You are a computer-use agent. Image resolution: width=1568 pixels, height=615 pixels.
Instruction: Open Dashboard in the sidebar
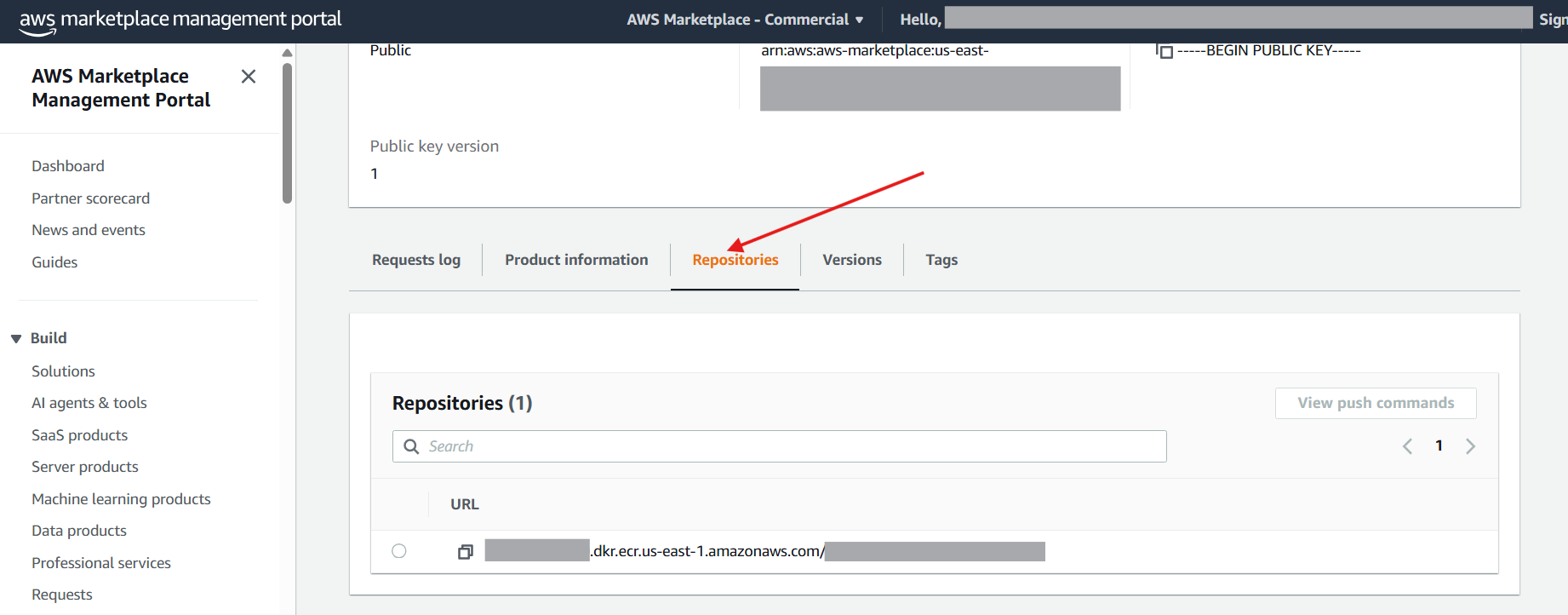68,166
